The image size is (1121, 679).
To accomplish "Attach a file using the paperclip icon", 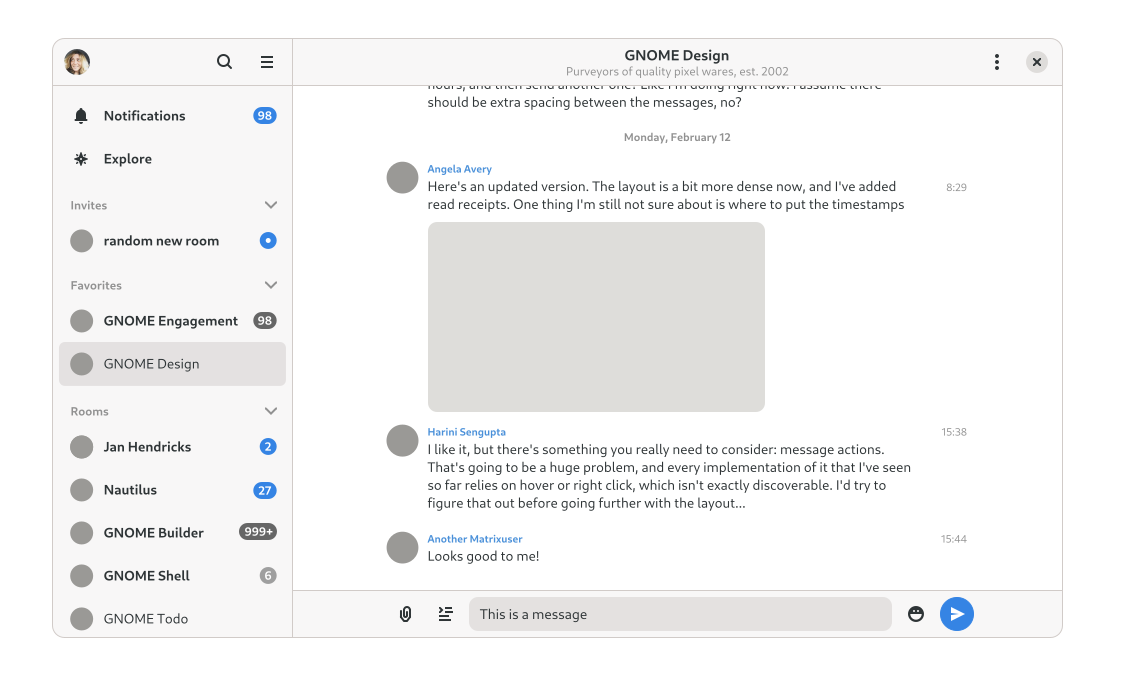I will click(x=405, y=614).
